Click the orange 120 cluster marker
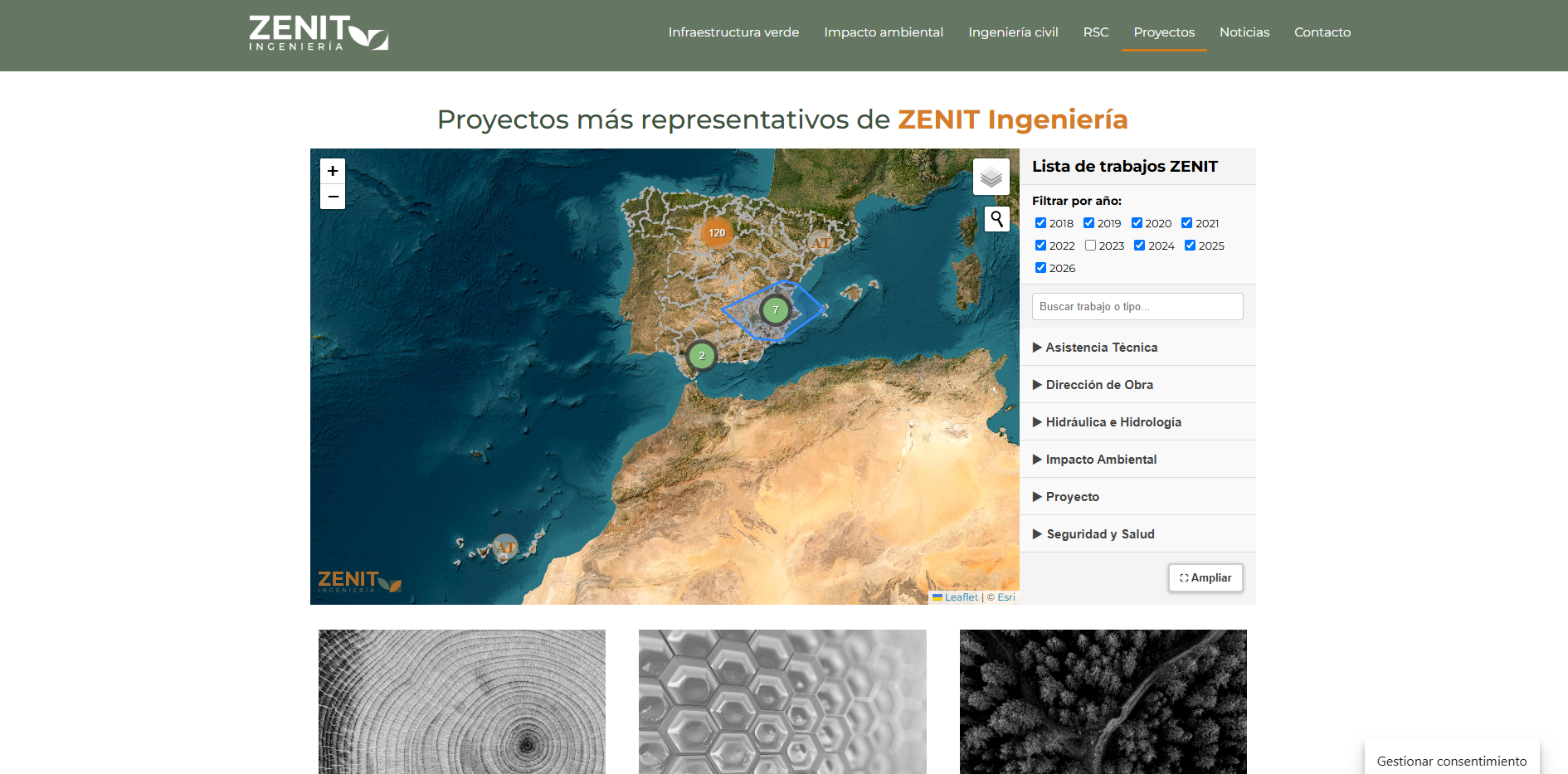Image resolution: width=1568 pixels, height=774 pixels. (x=717, y=233)
